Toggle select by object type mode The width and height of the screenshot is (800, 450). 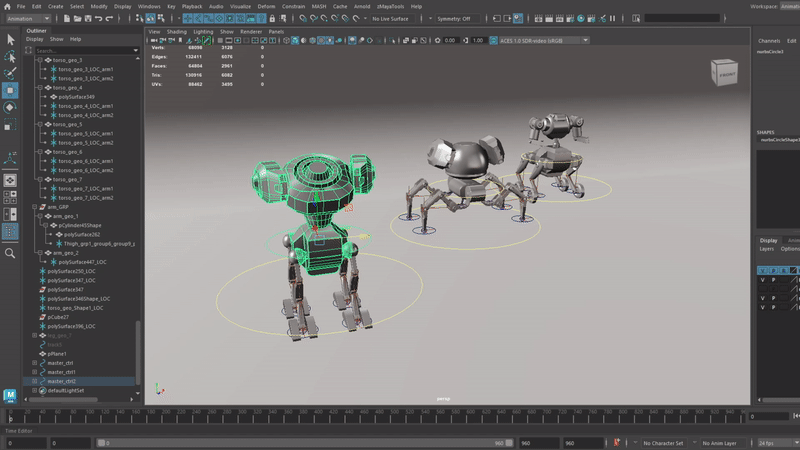[x=151, y=19]
